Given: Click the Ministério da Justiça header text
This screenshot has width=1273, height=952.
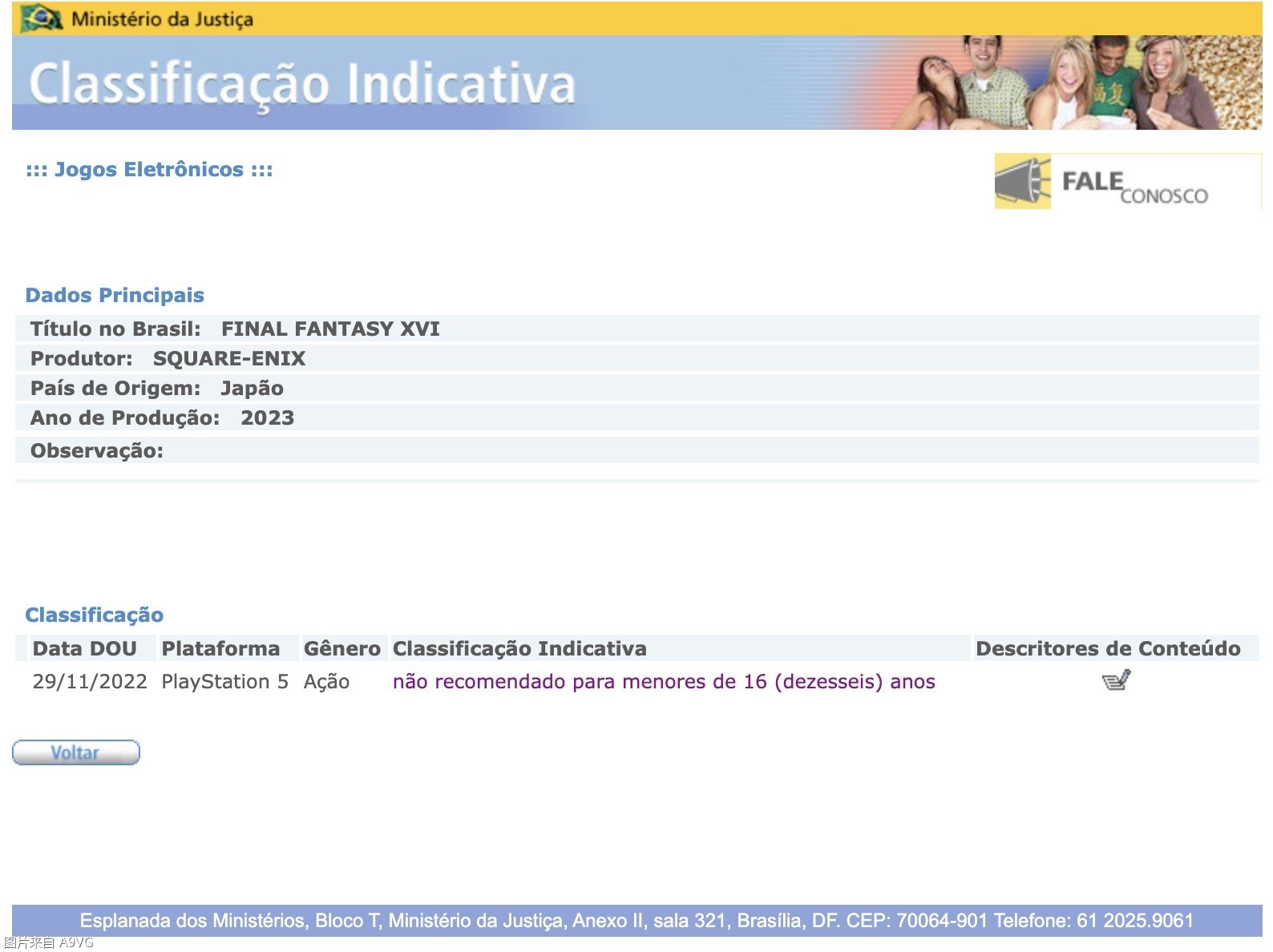Looking at the screenshot, I should (x=162, y=19).
